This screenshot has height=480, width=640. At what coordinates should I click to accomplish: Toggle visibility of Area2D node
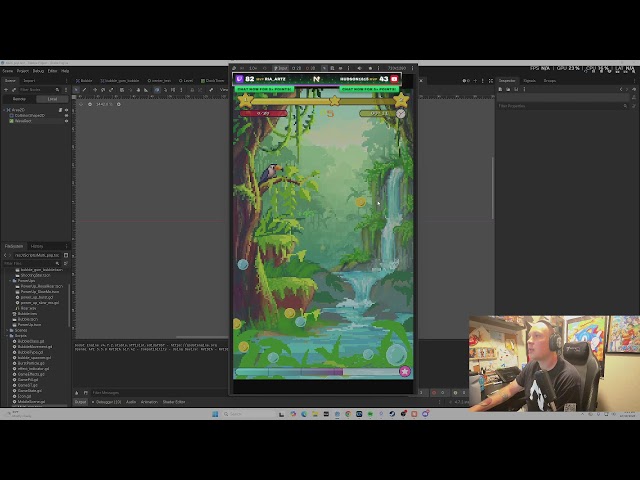pos(66,110)
